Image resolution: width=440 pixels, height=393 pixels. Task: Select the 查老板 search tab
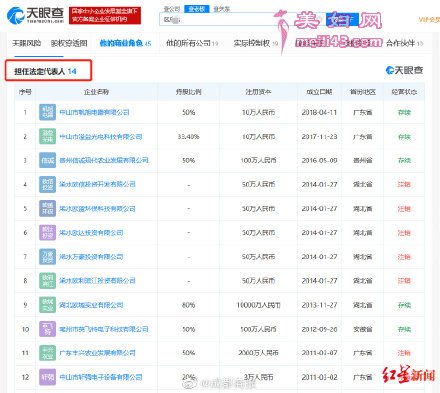coord(196,9)
